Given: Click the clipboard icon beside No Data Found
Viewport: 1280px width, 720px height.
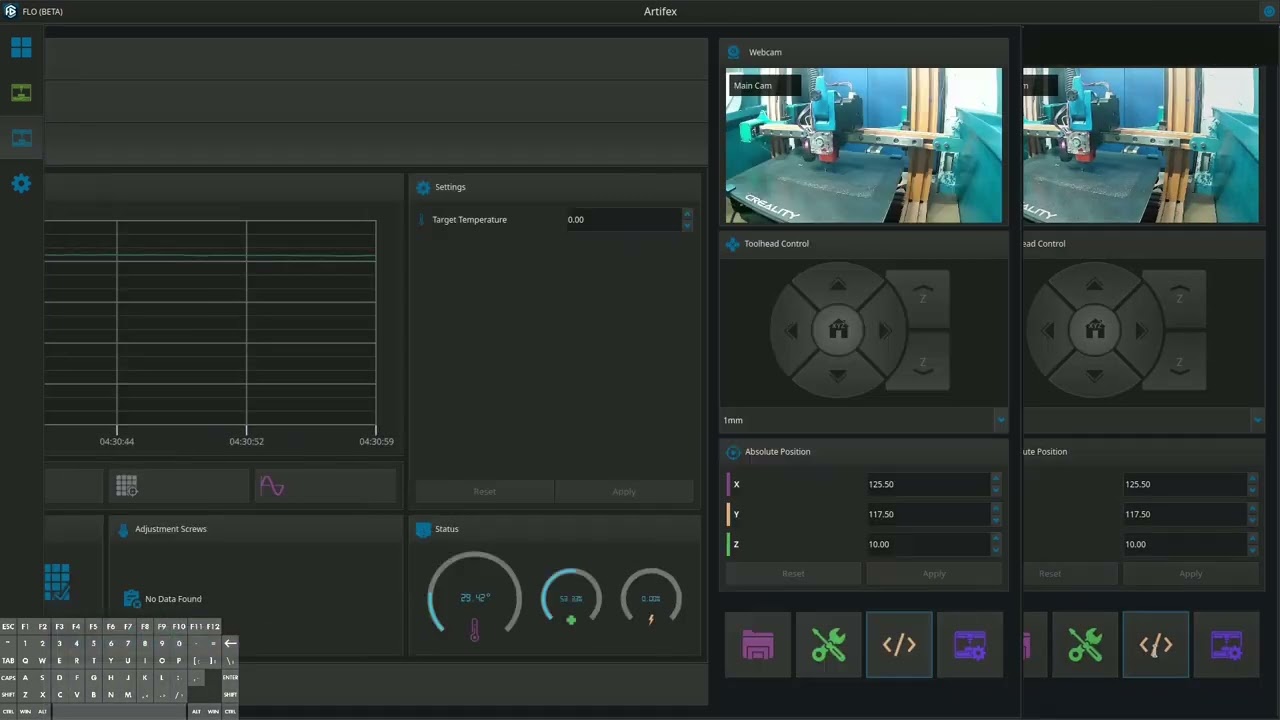Looking at the screenshot, I should coord(132,598).
